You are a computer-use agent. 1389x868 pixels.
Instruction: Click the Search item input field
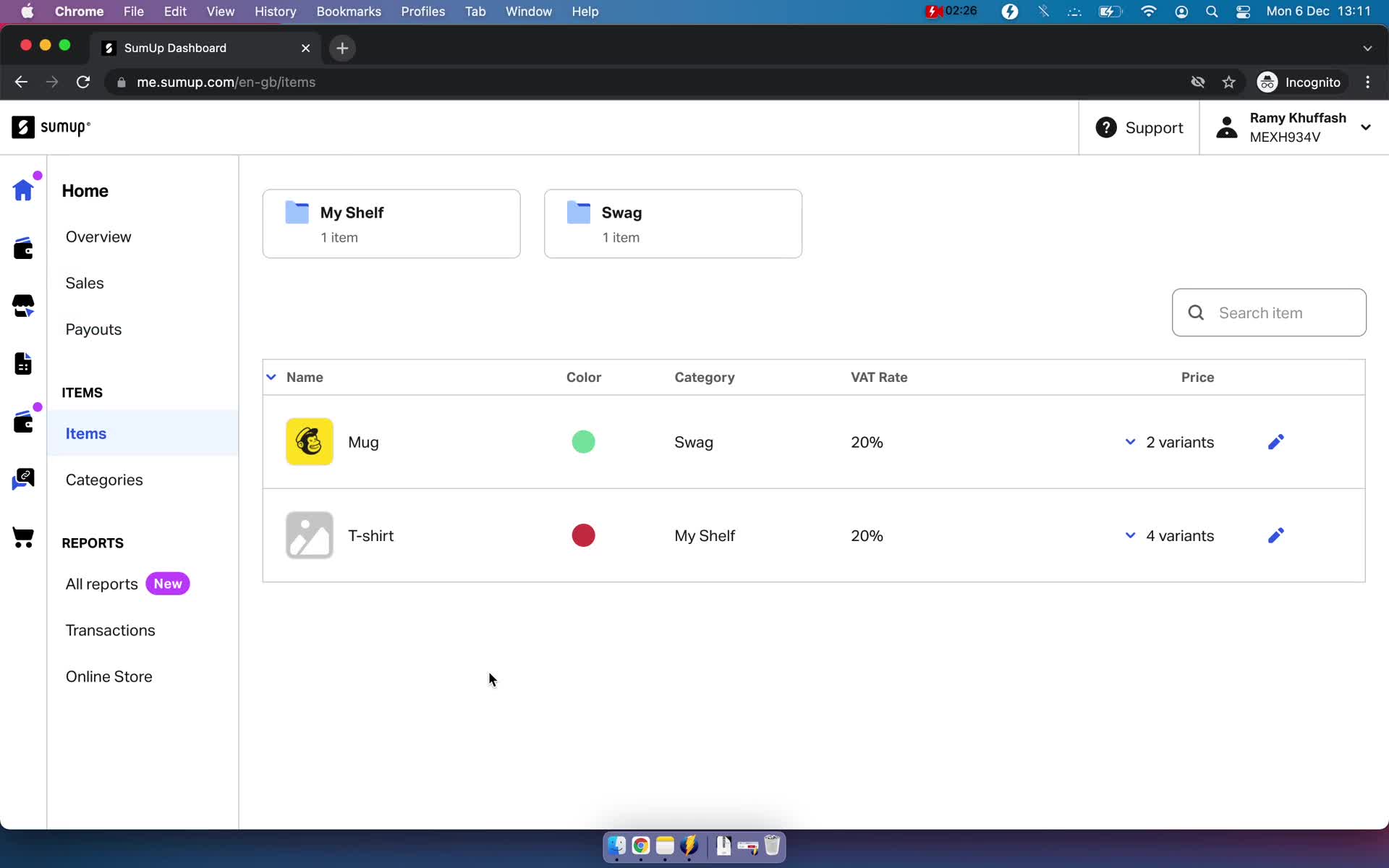pyautogui.click(x=1270, y=312)
